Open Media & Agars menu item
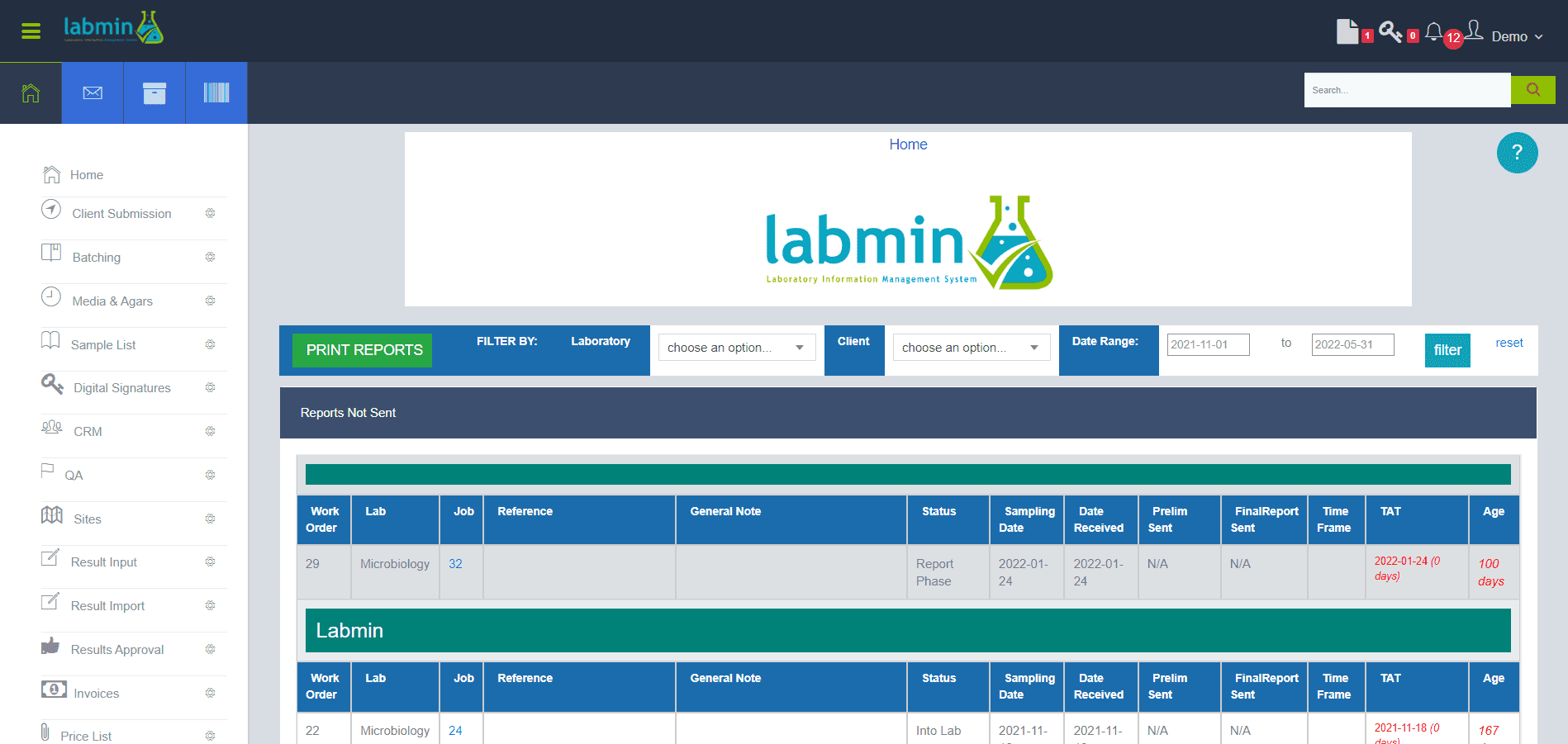This screenshot has height=744, width=1568. pos(112,301)
